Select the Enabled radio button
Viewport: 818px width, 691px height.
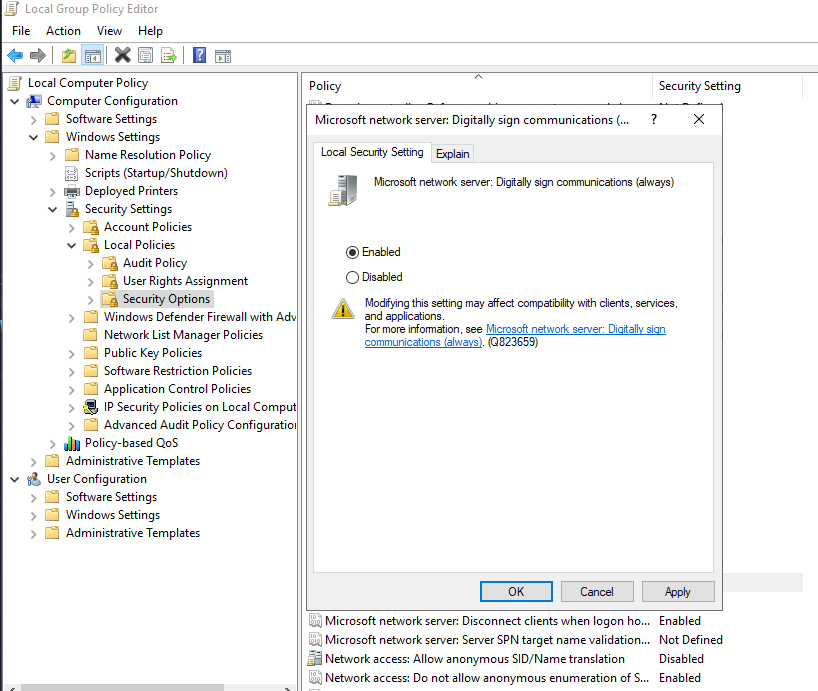coord(352,252)
